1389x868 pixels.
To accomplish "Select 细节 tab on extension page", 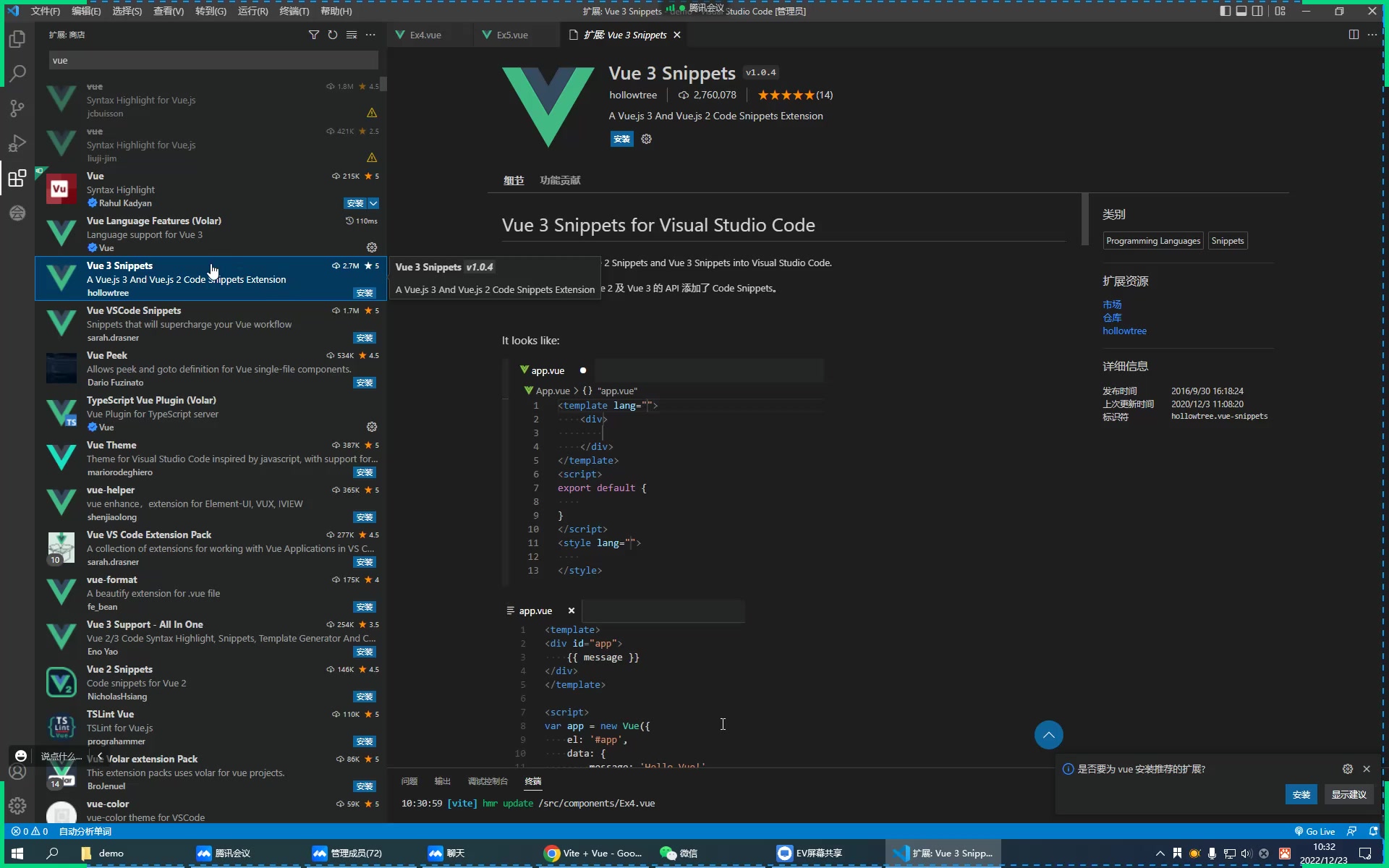I will point(514,180).
